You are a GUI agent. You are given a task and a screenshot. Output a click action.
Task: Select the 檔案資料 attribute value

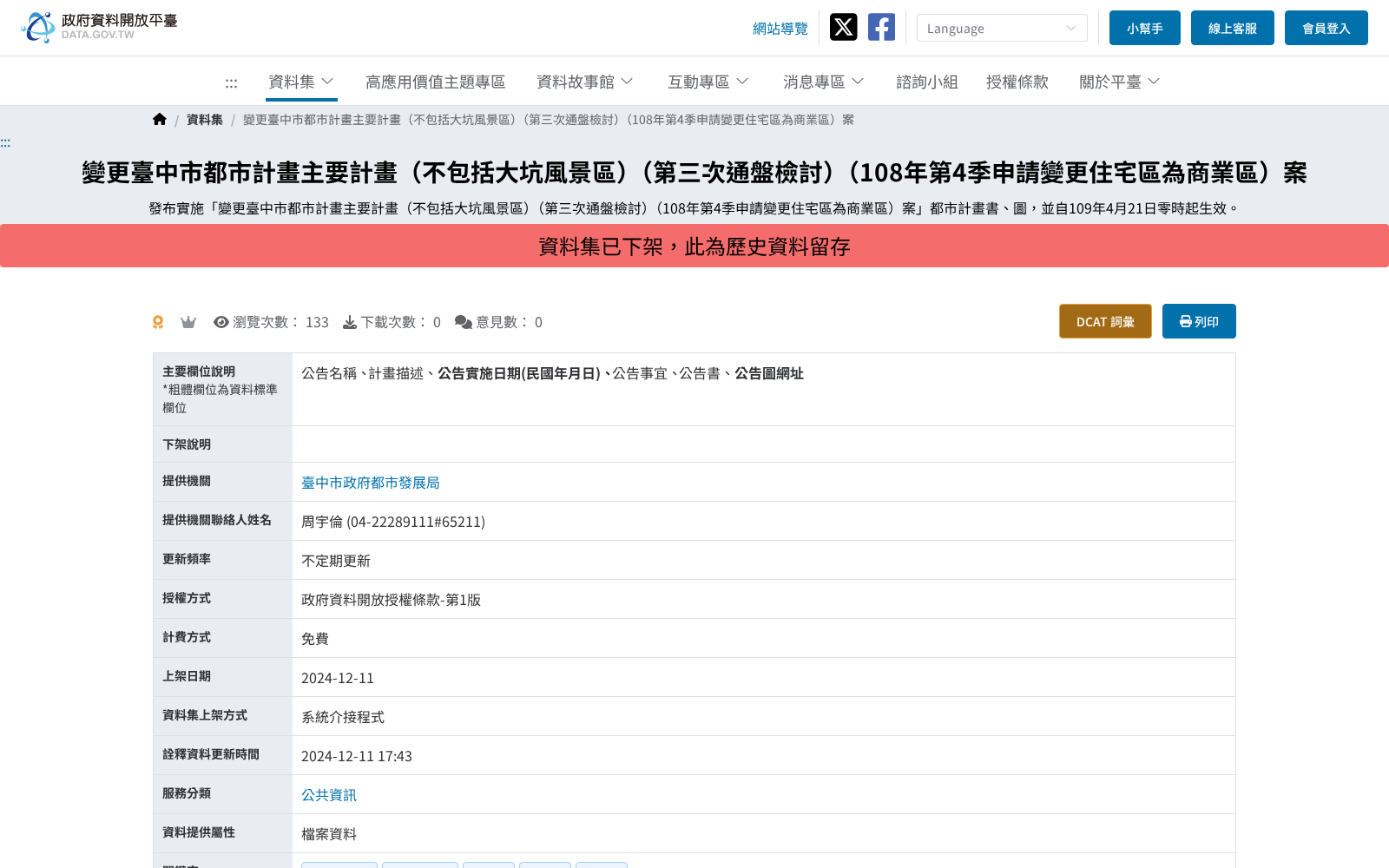(329, 834)
